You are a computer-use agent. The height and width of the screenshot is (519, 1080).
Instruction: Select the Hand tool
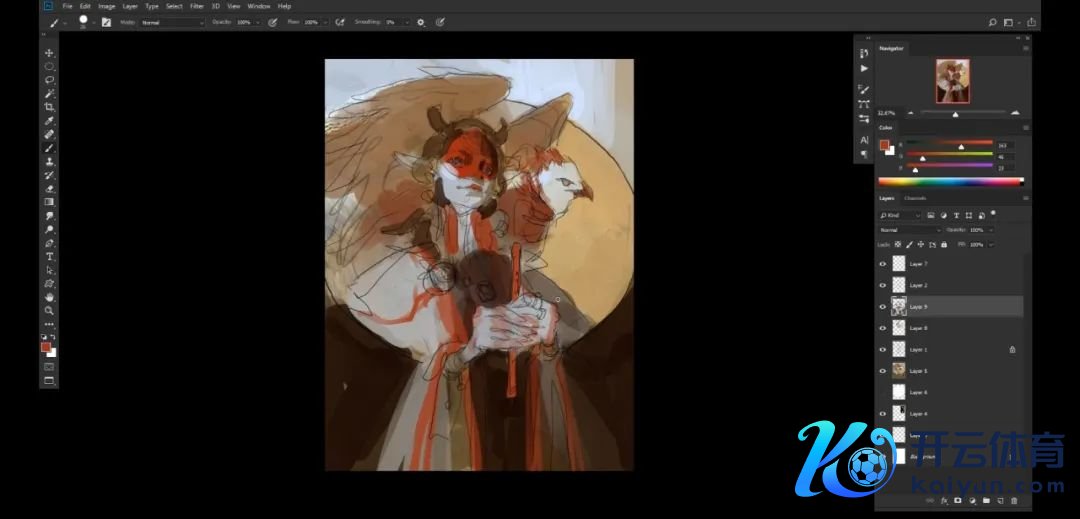pyautogui.click(x=49, y=297)
